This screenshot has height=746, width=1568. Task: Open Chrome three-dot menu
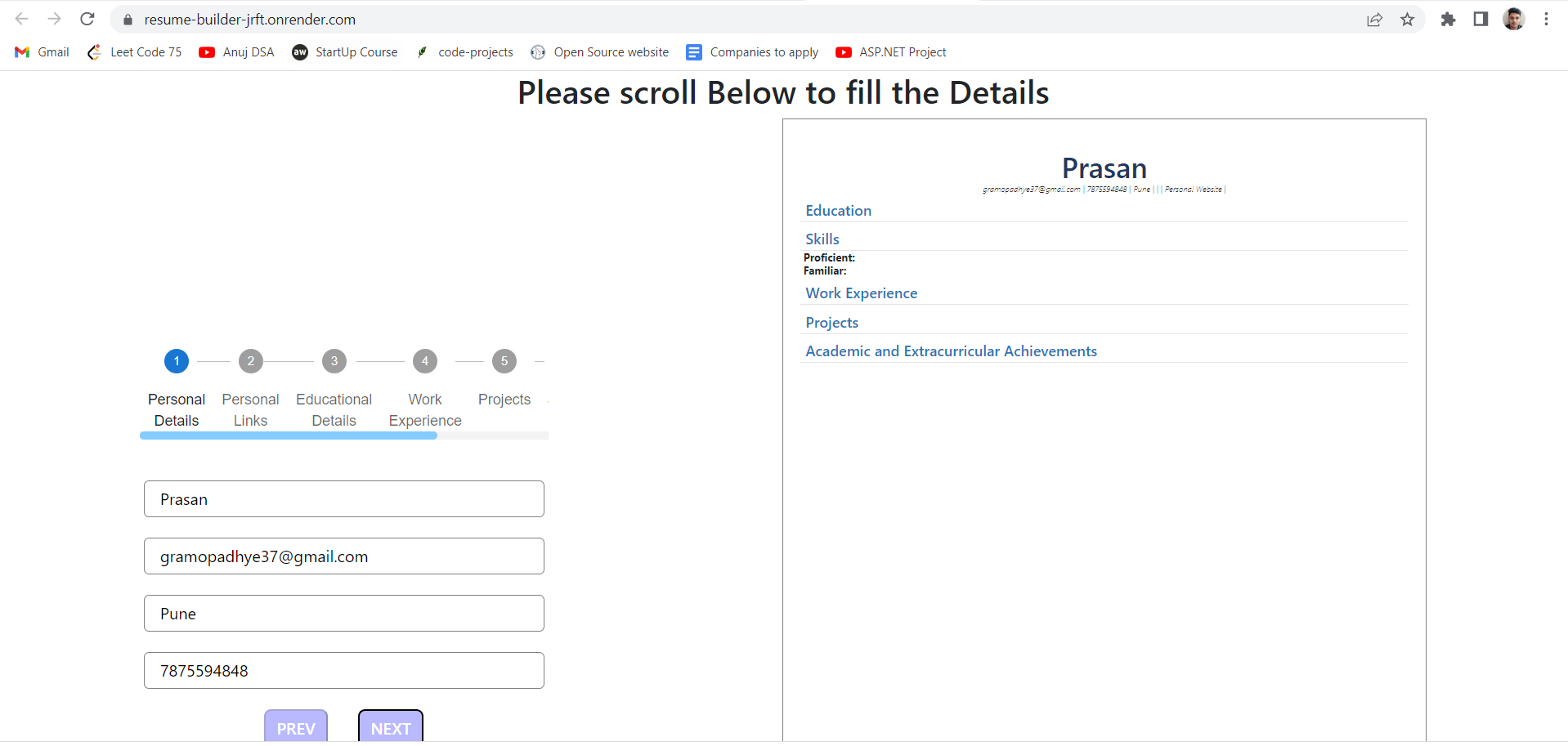click(1546, 19)
